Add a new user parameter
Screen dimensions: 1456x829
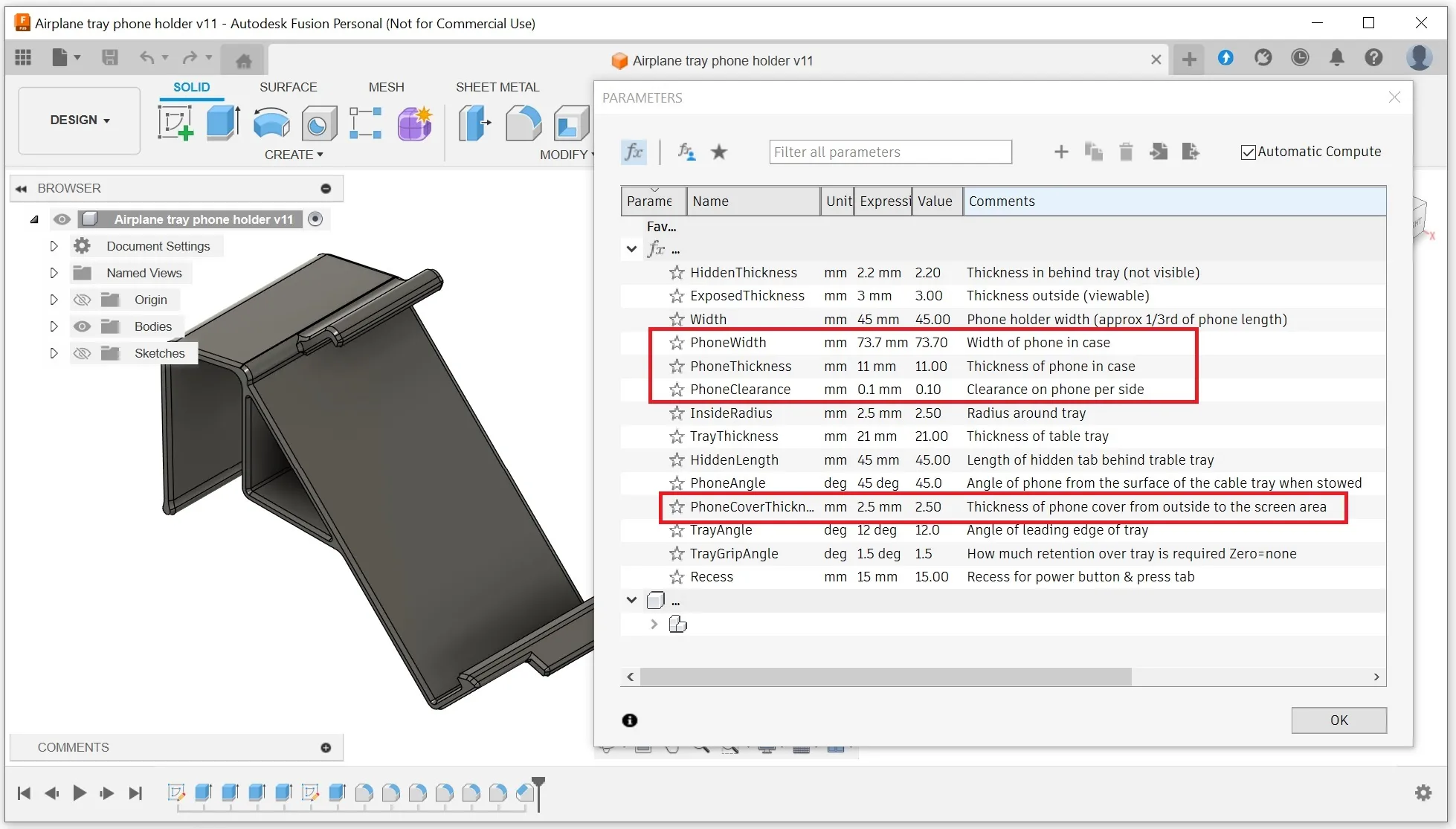click(x=1061, y=152)
